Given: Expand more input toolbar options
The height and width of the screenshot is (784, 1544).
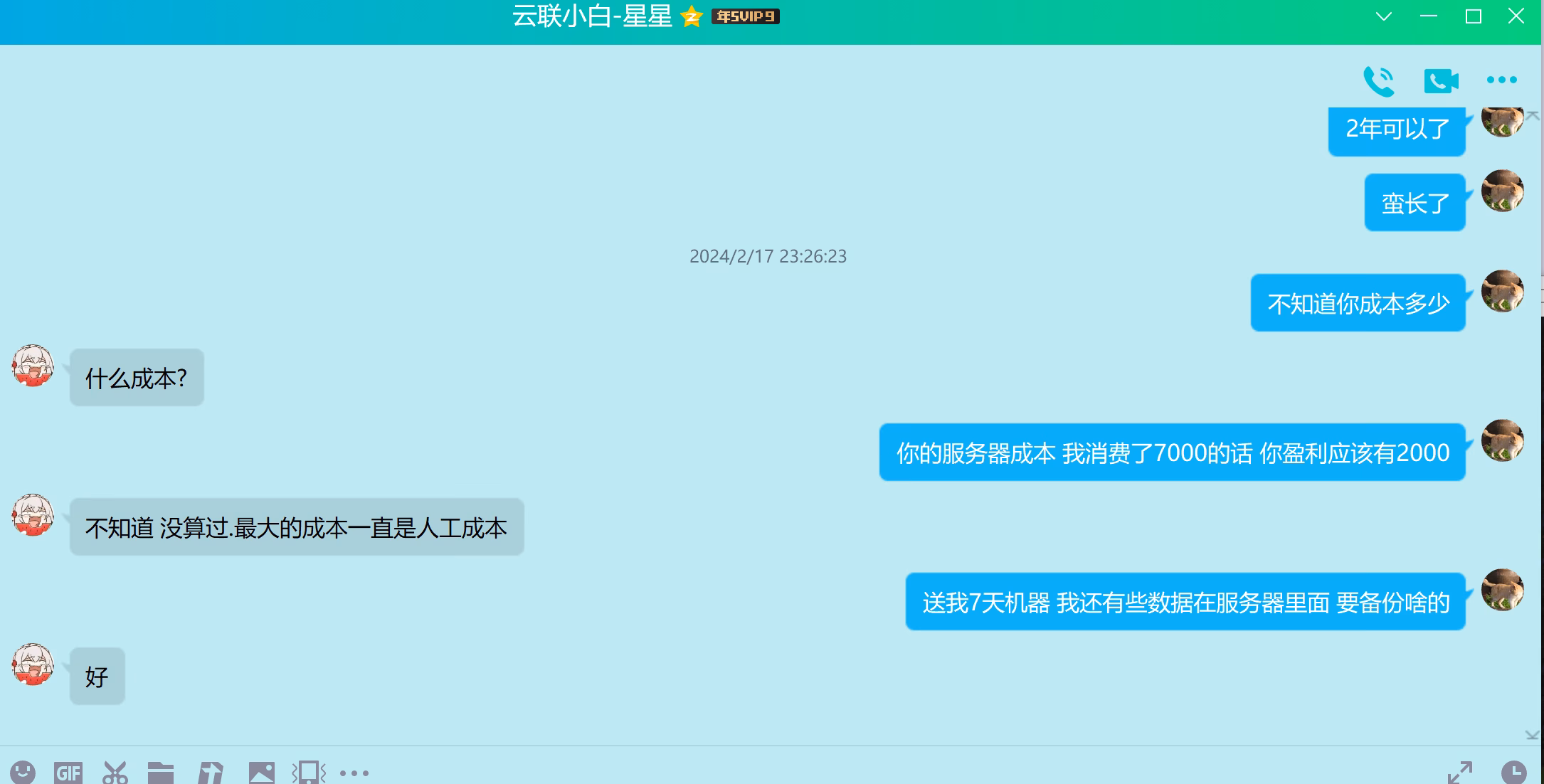Looking at the screenshot, I should (354, 773).
